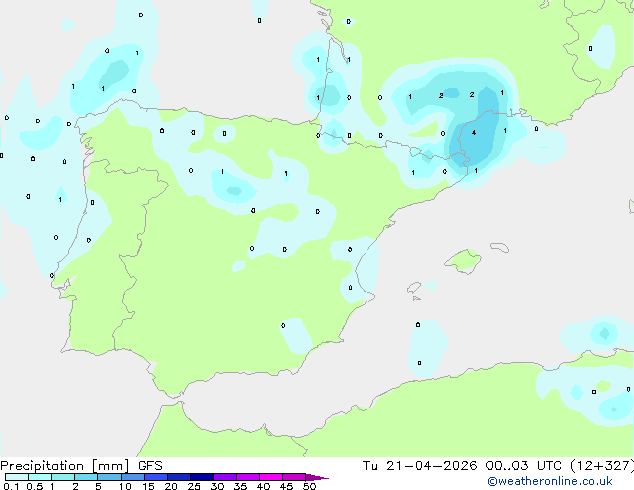This screenshot has height=490, width=634.
Task: Click the magenta legend swatch between 40 and 45
Action: pyautogui.click(x=271, y=477)
